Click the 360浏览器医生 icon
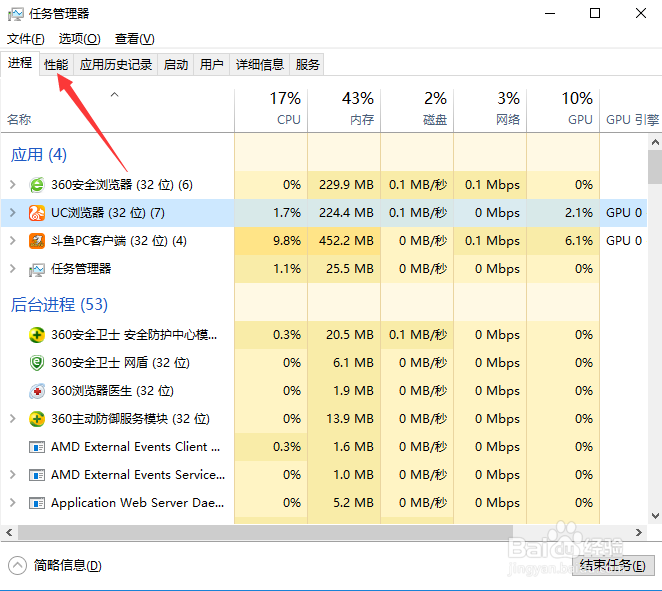662x591 pixels. (x=37, y=391)
